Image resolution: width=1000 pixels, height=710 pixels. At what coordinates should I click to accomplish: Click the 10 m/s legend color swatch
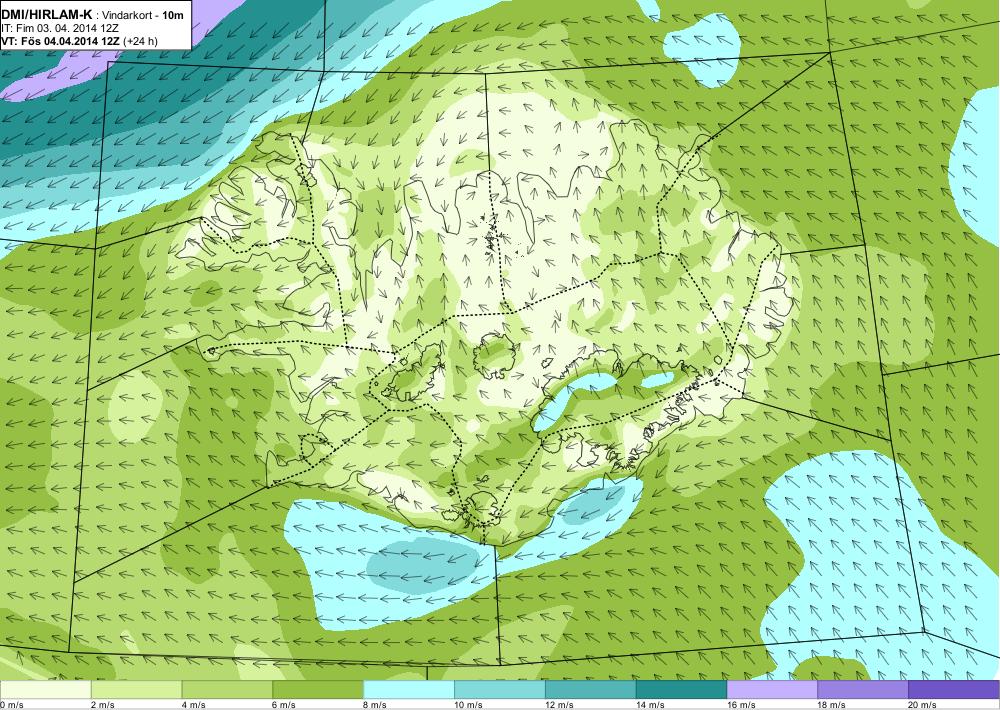click(x=499, y=690)
